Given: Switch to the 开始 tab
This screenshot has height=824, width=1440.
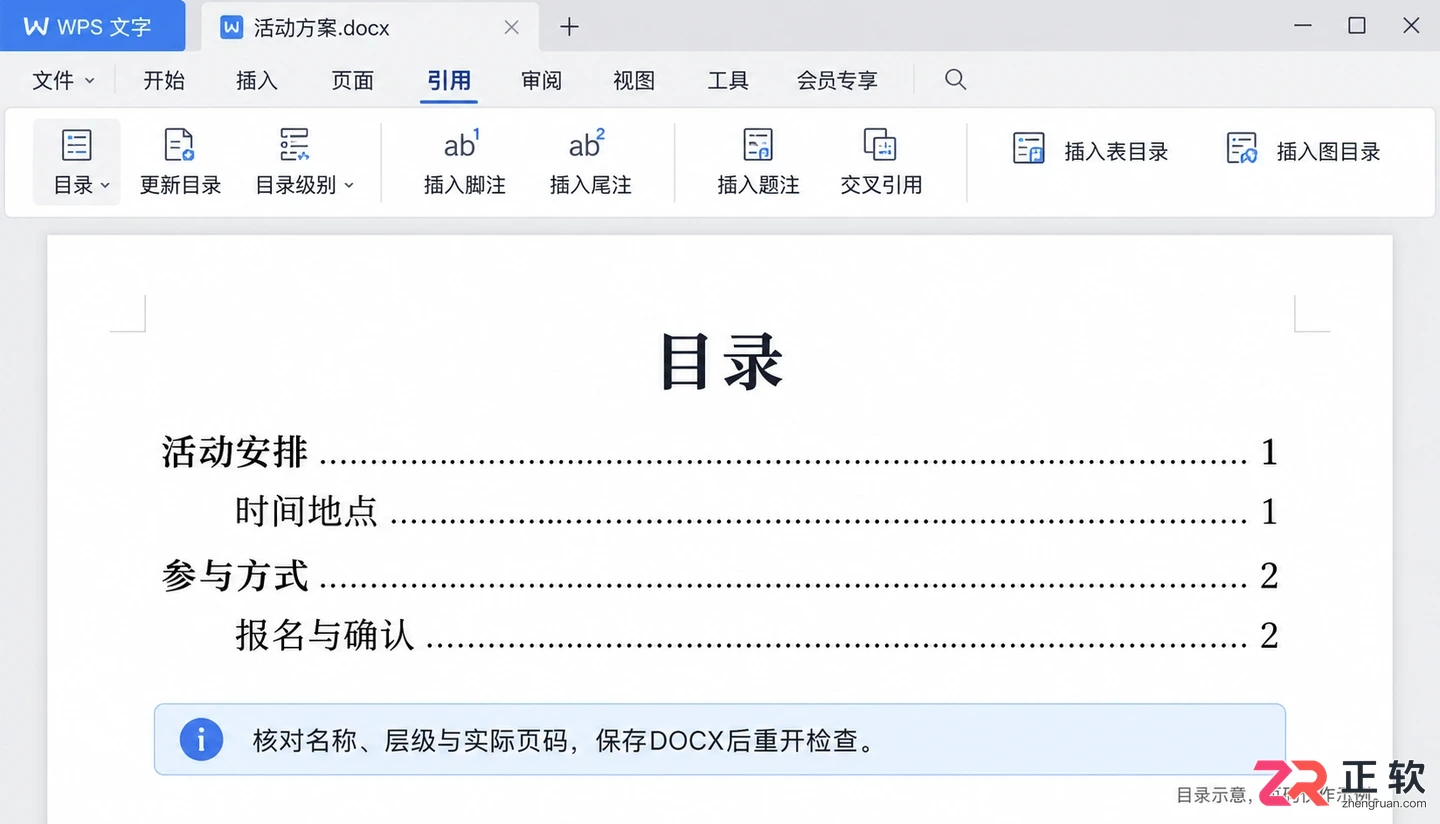Looking at the screenshot, I should tap(164, 81).
